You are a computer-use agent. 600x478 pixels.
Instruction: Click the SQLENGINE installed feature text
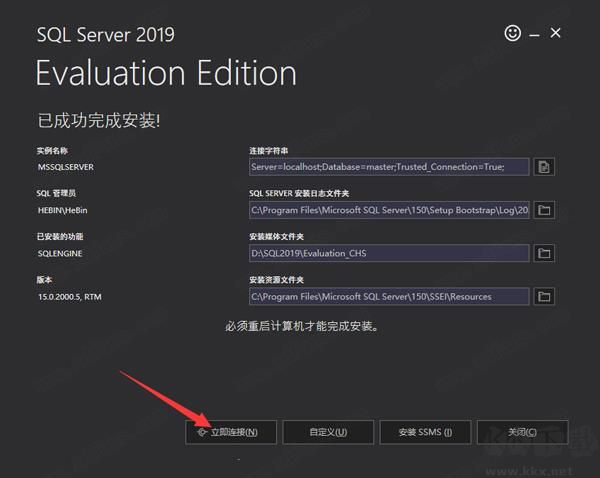(60, 253)
